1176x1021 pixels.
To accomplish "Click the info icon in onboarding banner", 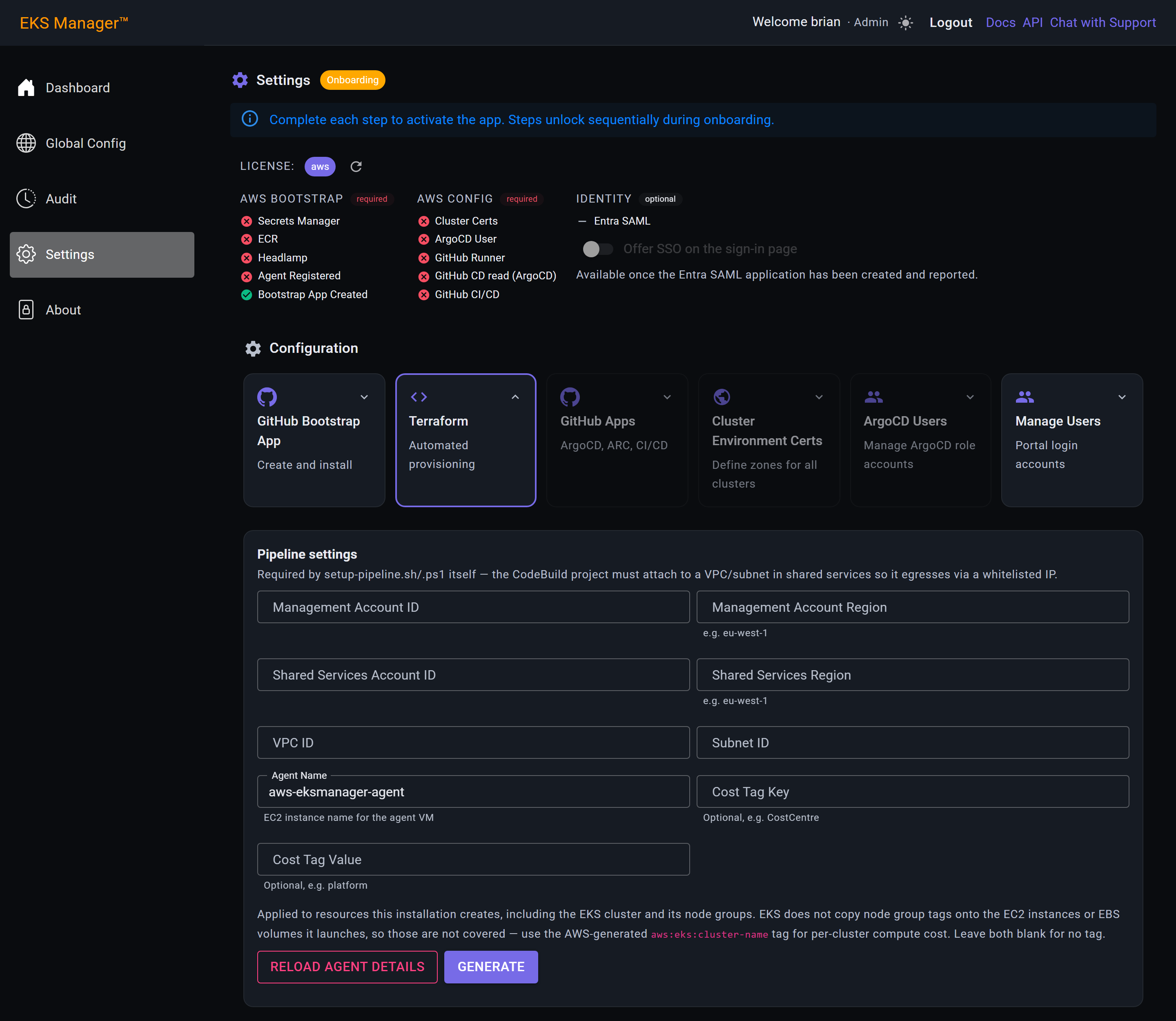I will (249, 119).
